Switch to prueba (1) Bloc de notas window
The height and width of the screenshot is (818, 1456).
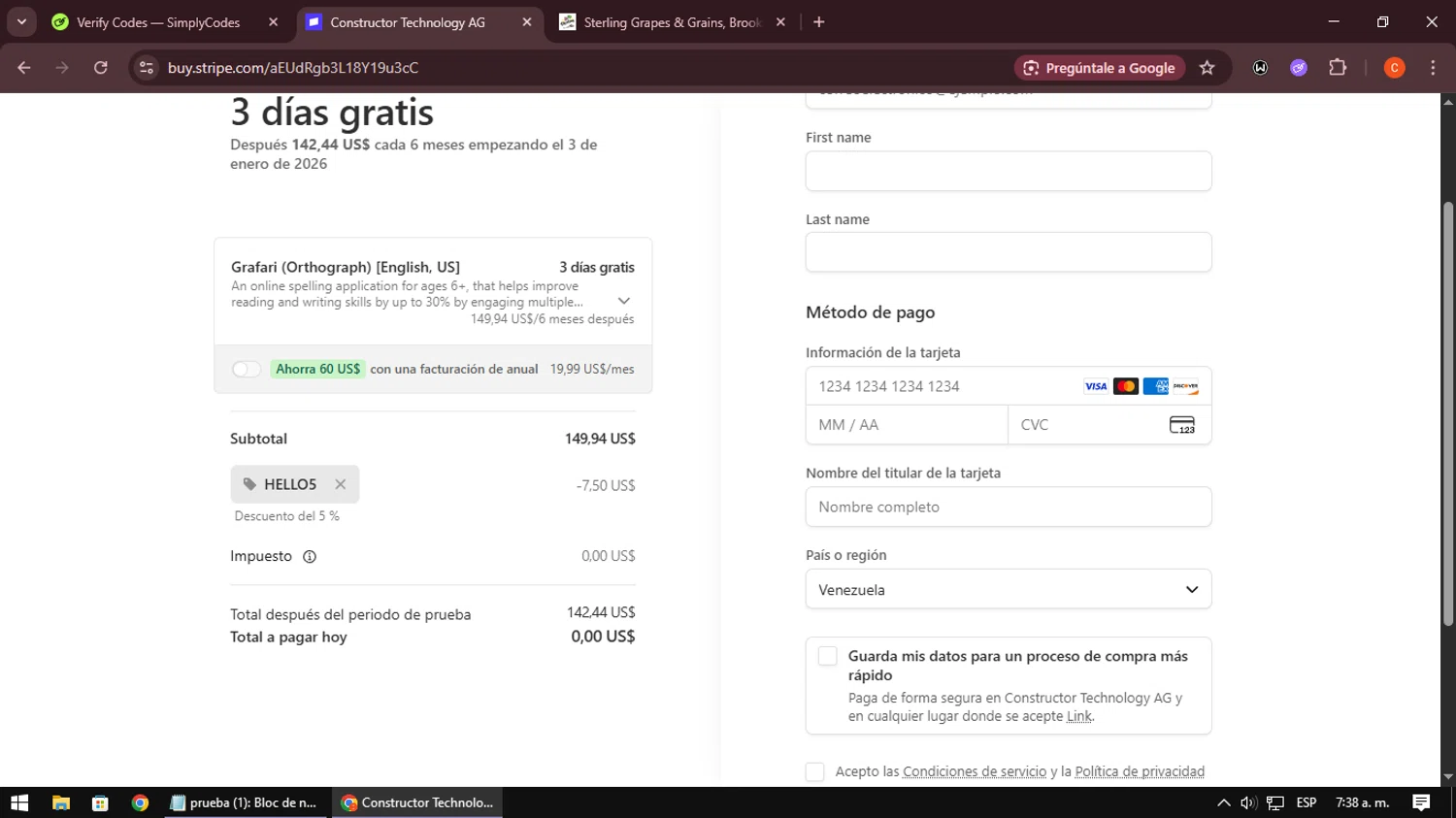245,802
